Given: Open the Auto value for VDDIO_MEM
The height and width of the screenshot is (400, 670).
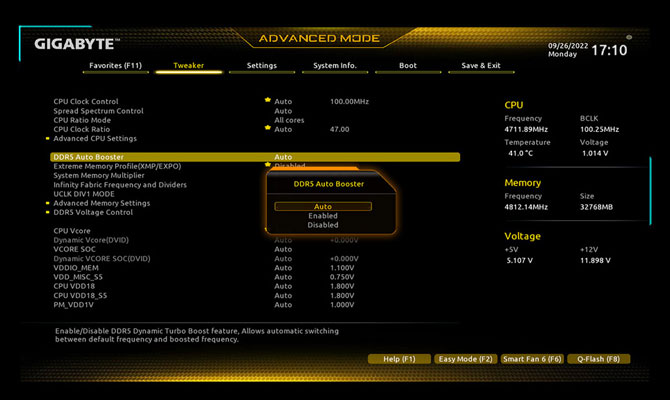Looking at the screenshot, I should pyautogui.click(x=283, y=268).
